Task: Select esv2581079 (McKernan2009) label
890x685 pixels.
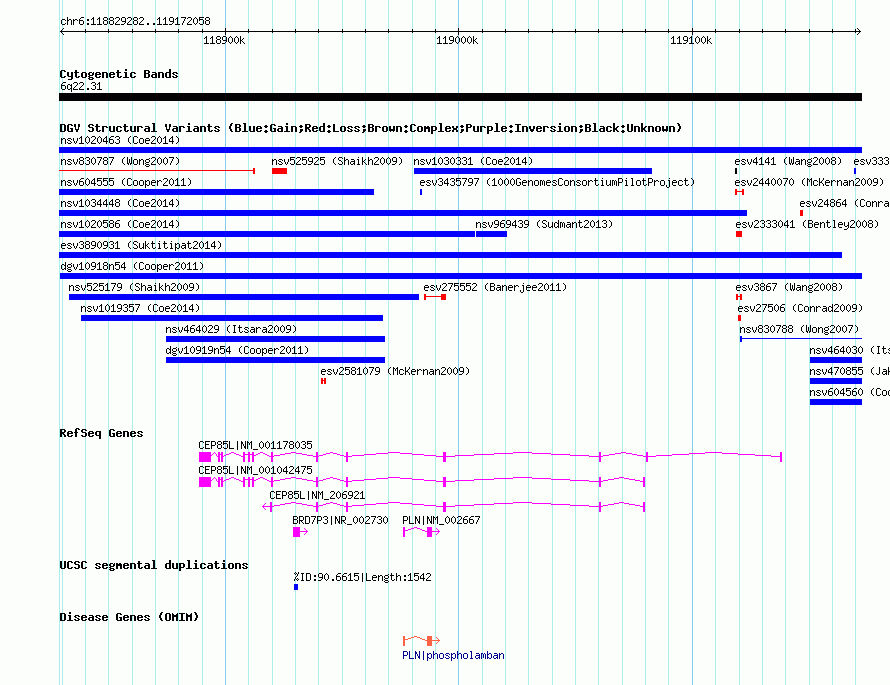Action: pos(394,371)
